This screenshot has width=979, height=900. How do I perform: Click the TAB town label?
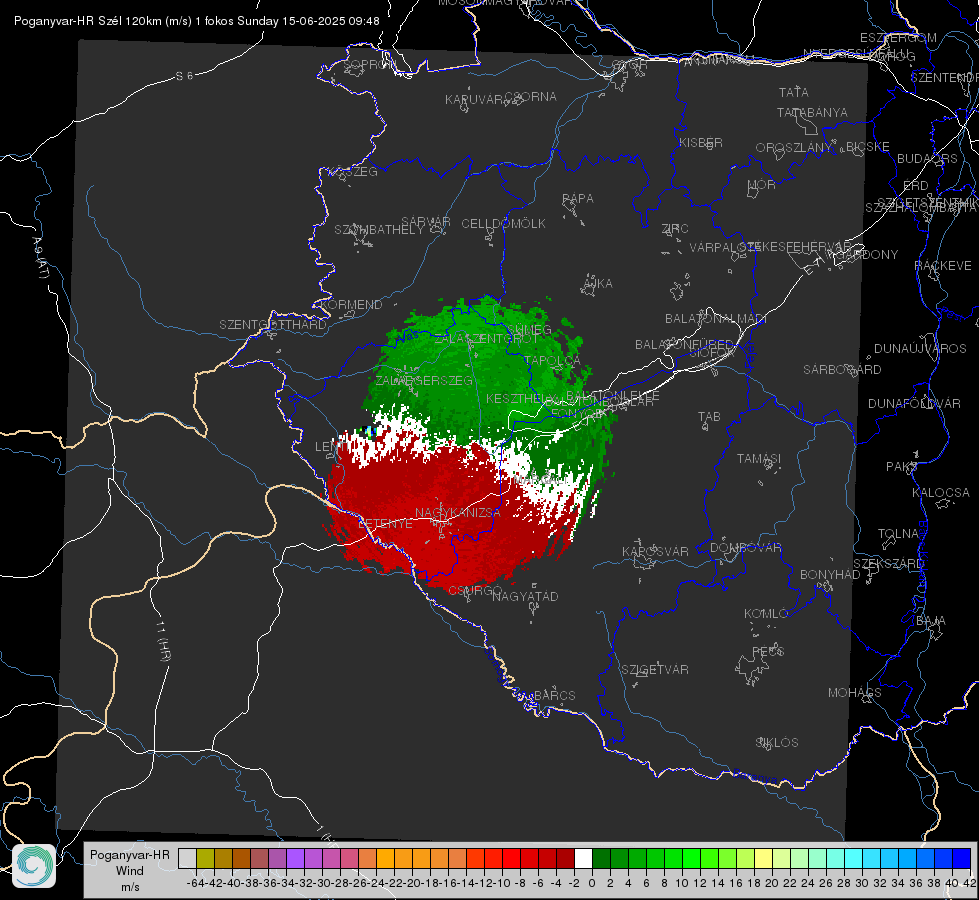pos(709,417)
